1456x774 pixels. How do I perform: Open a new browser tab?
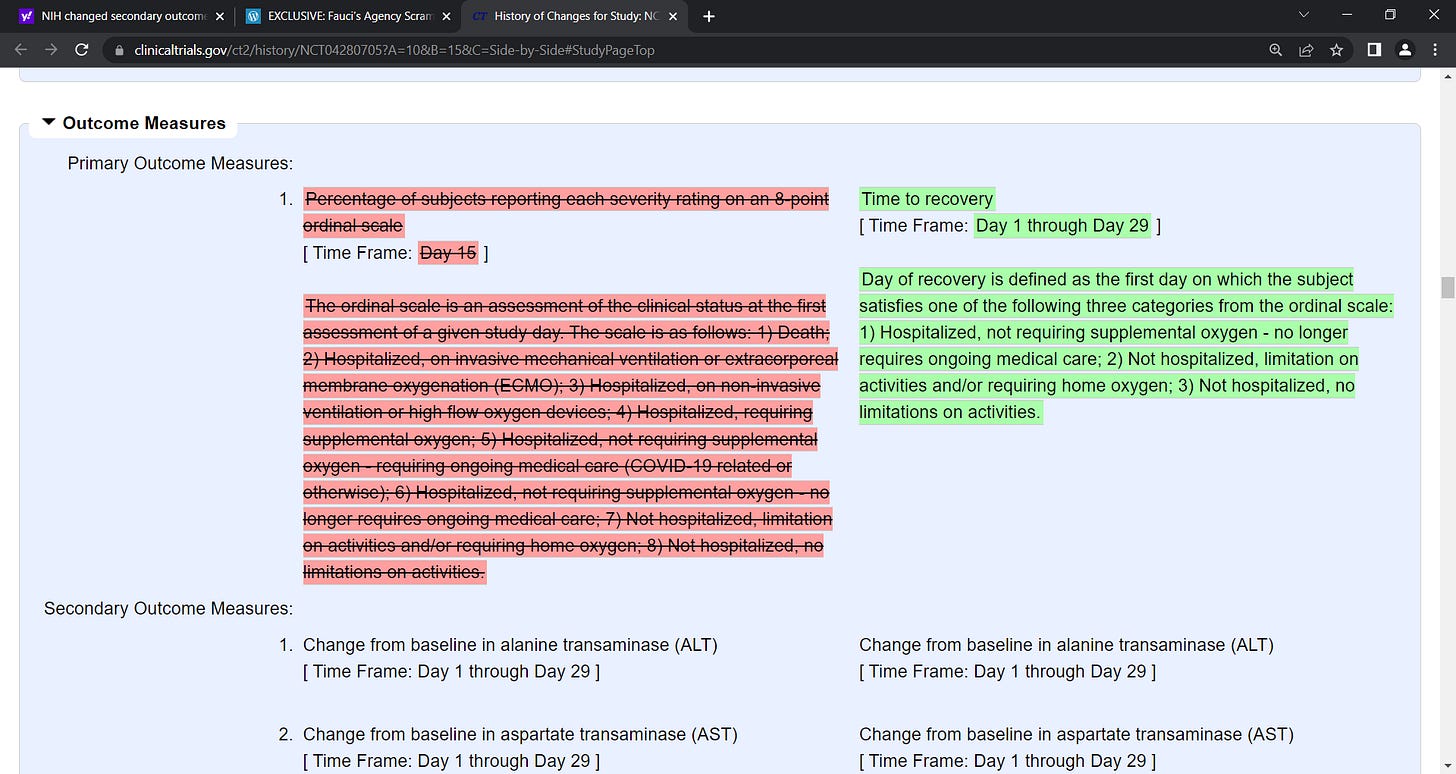point(709,16)
